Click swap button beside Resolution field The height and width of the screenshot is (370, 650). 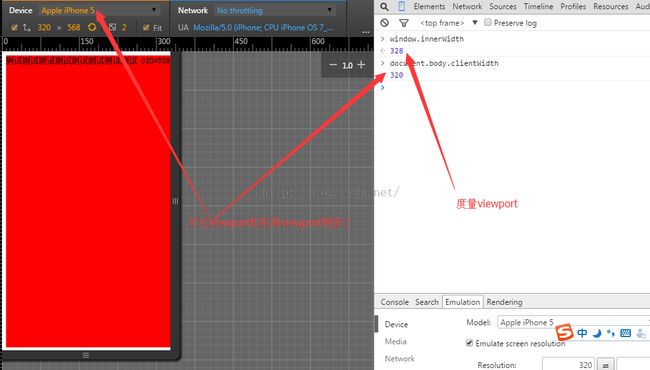[x=606, y=365]
